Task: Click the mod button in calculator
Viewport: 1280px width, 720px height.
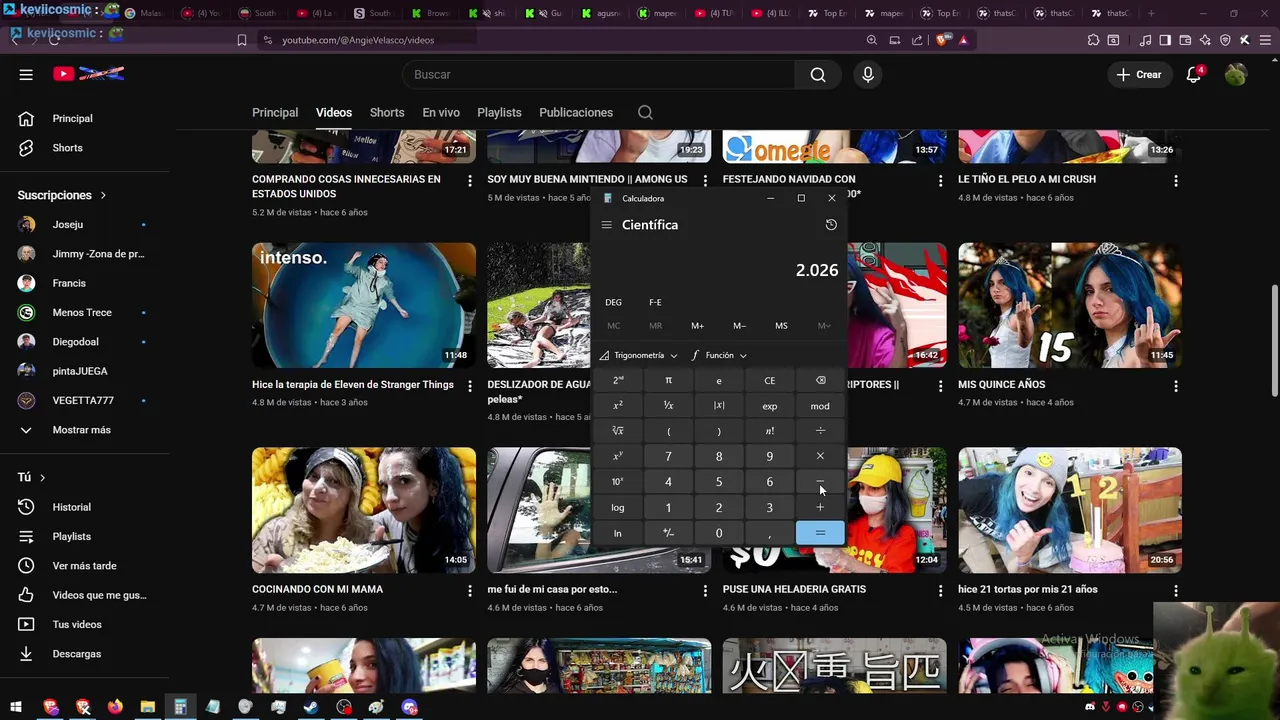Action: click(820, 406)
